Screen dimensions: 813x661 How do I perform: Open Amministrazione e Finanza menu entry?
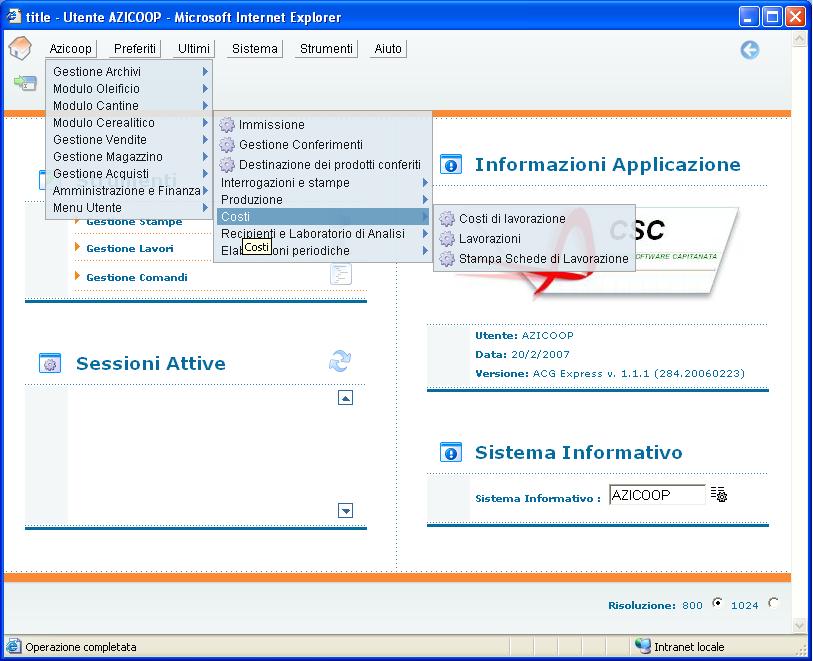coord(129,191)
